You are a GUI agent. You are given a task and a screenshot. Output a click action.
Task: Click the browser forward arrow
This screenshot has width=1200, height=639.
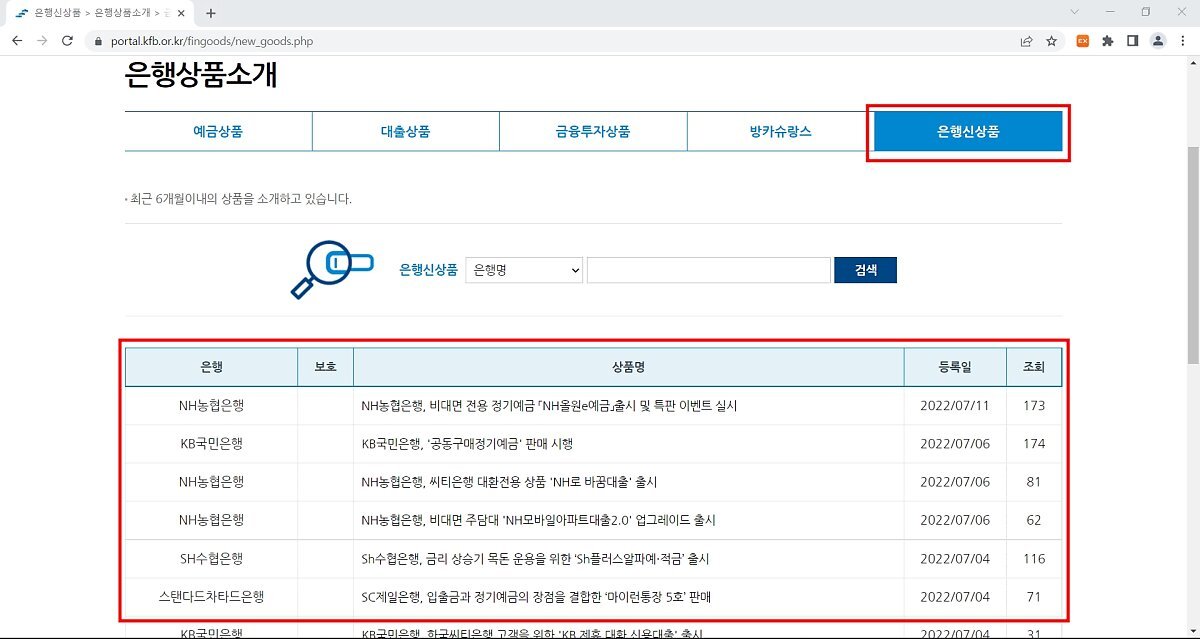coord(42,41)
